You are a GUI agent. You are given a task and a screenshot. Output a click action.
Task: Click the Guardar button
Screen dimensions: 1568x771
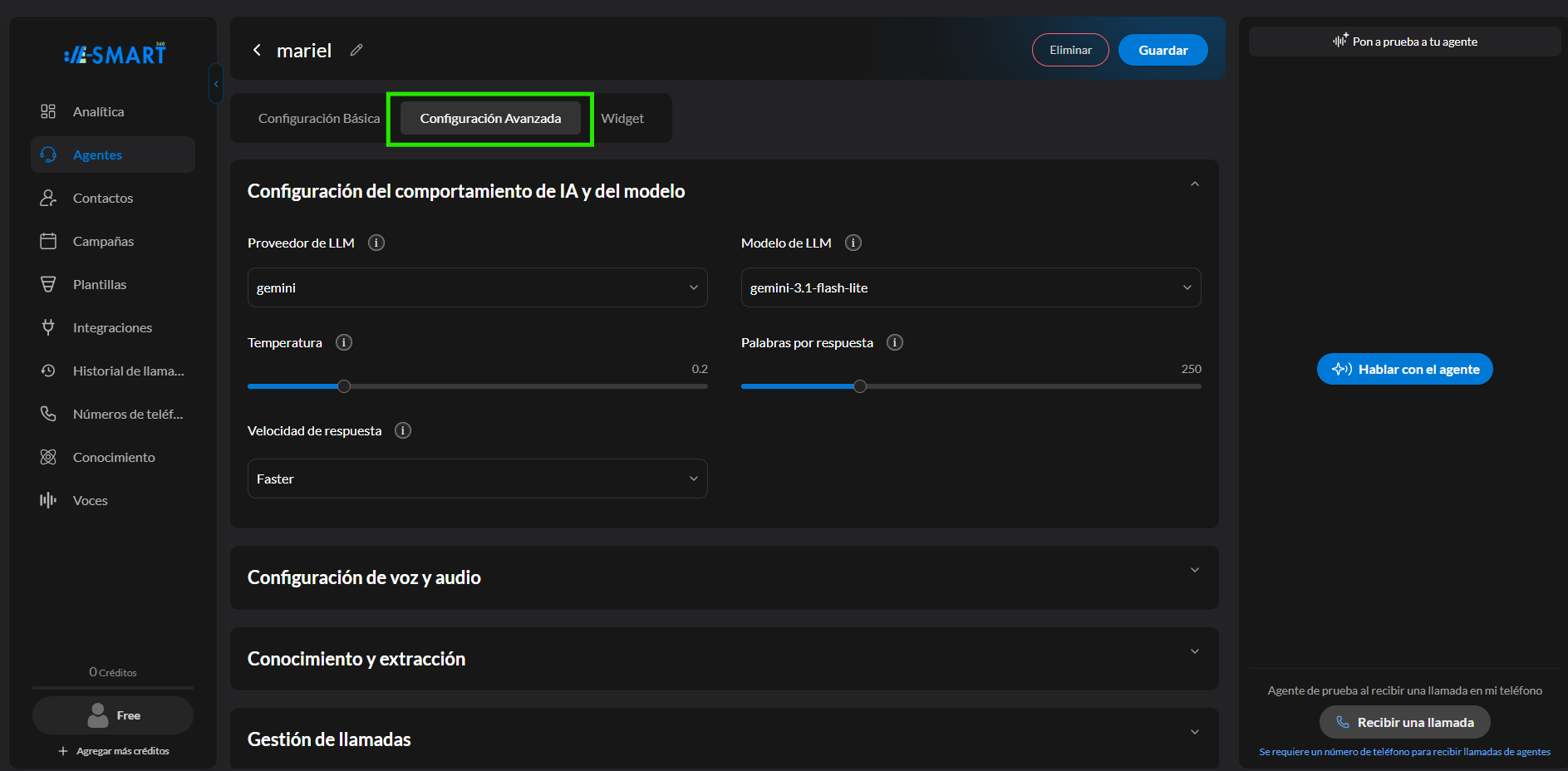[1162, 50]
